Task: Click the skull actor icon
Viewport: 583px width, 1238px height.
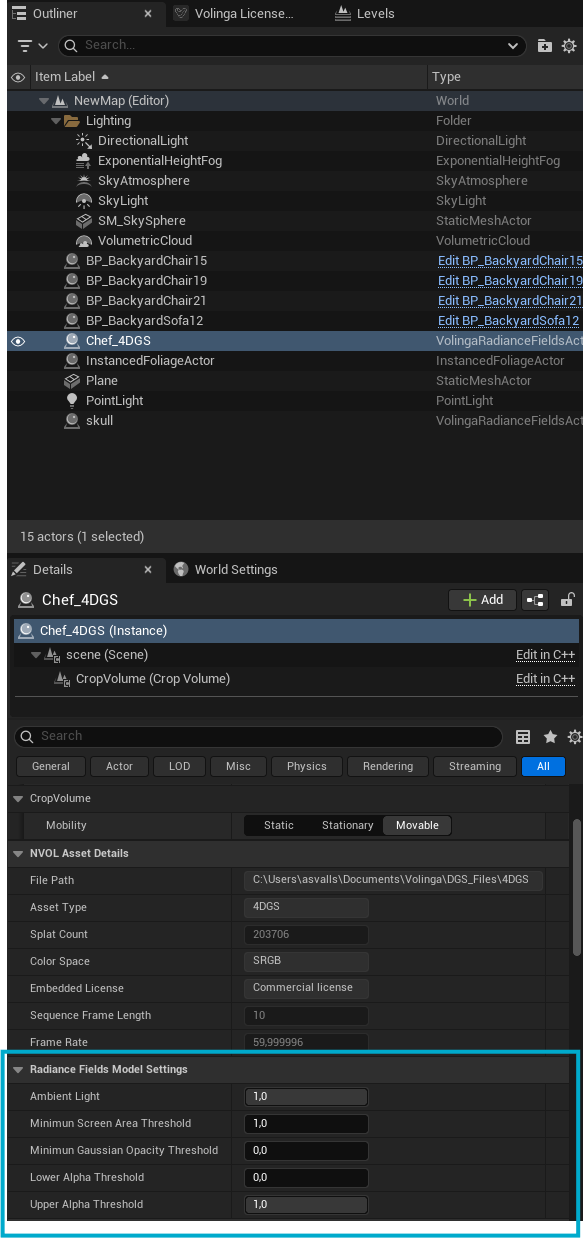Action: tap(72, 421)
